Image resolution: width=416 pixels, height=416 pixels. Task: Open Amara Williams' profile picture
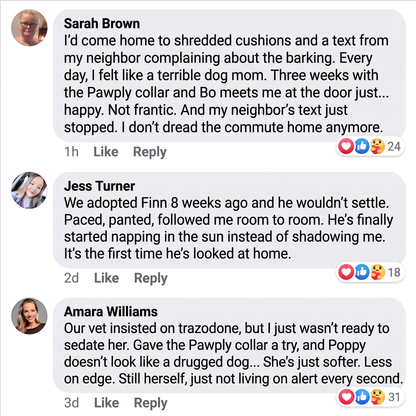point(29,316)
